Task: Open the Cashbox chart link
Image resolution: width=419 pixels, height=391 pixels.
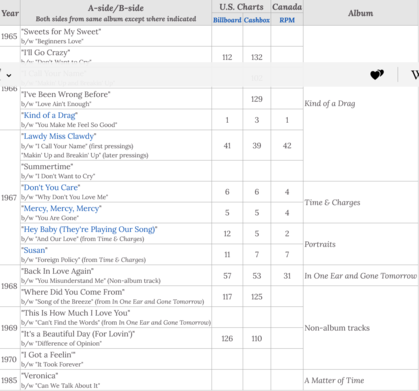Action: coord(257,20)
